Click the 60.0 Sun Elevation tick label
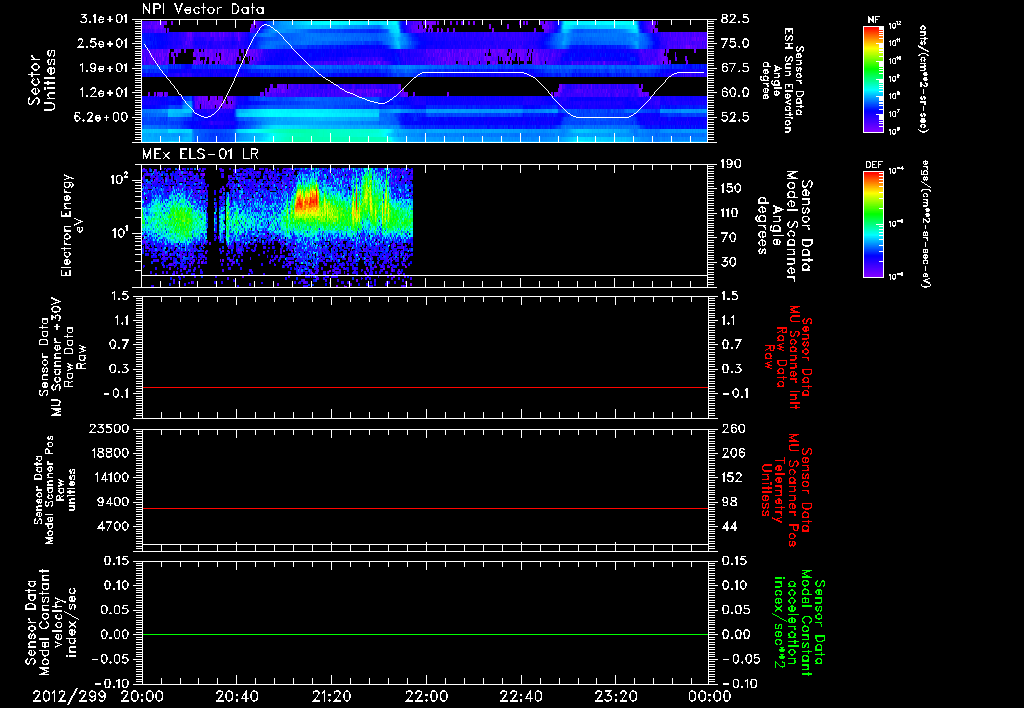The image size is (1024, 708). 735,93
